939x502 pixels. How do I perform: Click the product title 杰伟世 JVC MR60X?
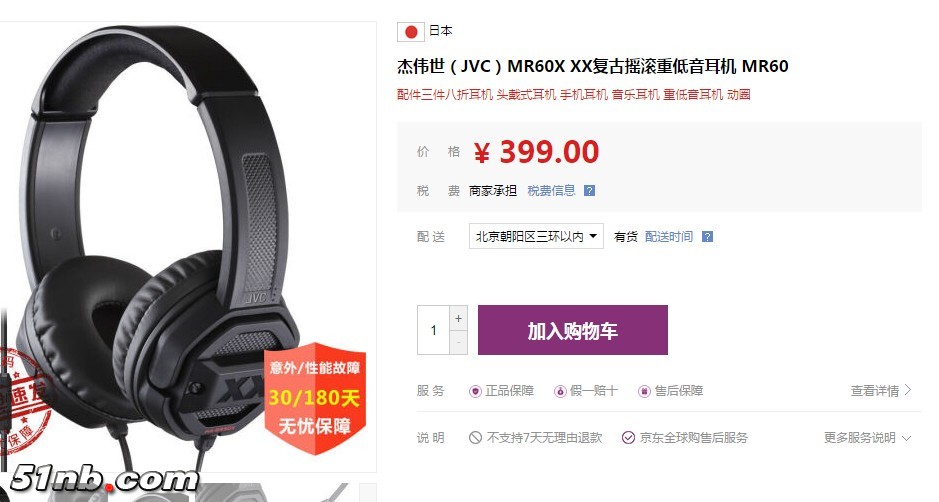coord(592,66)
